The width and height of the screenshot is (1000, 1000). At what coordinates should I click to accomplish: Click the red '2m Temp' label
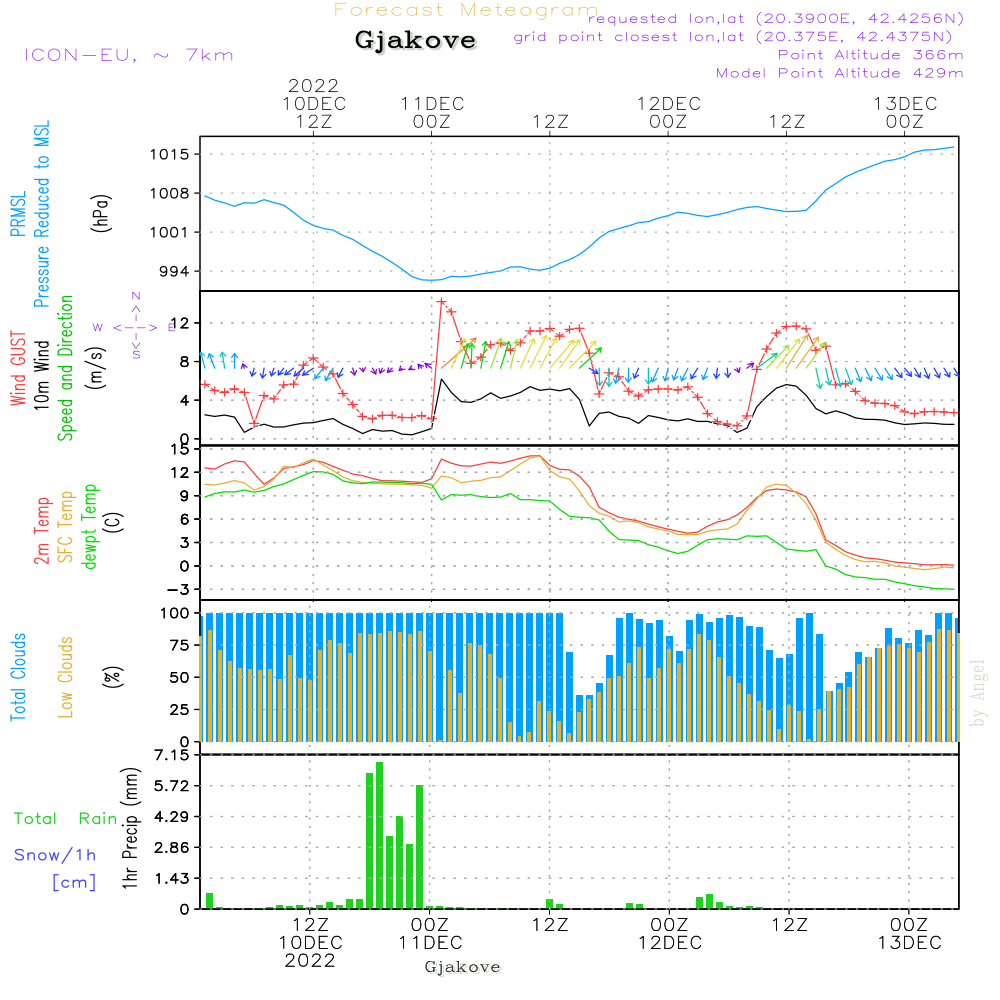click(41, 531)
